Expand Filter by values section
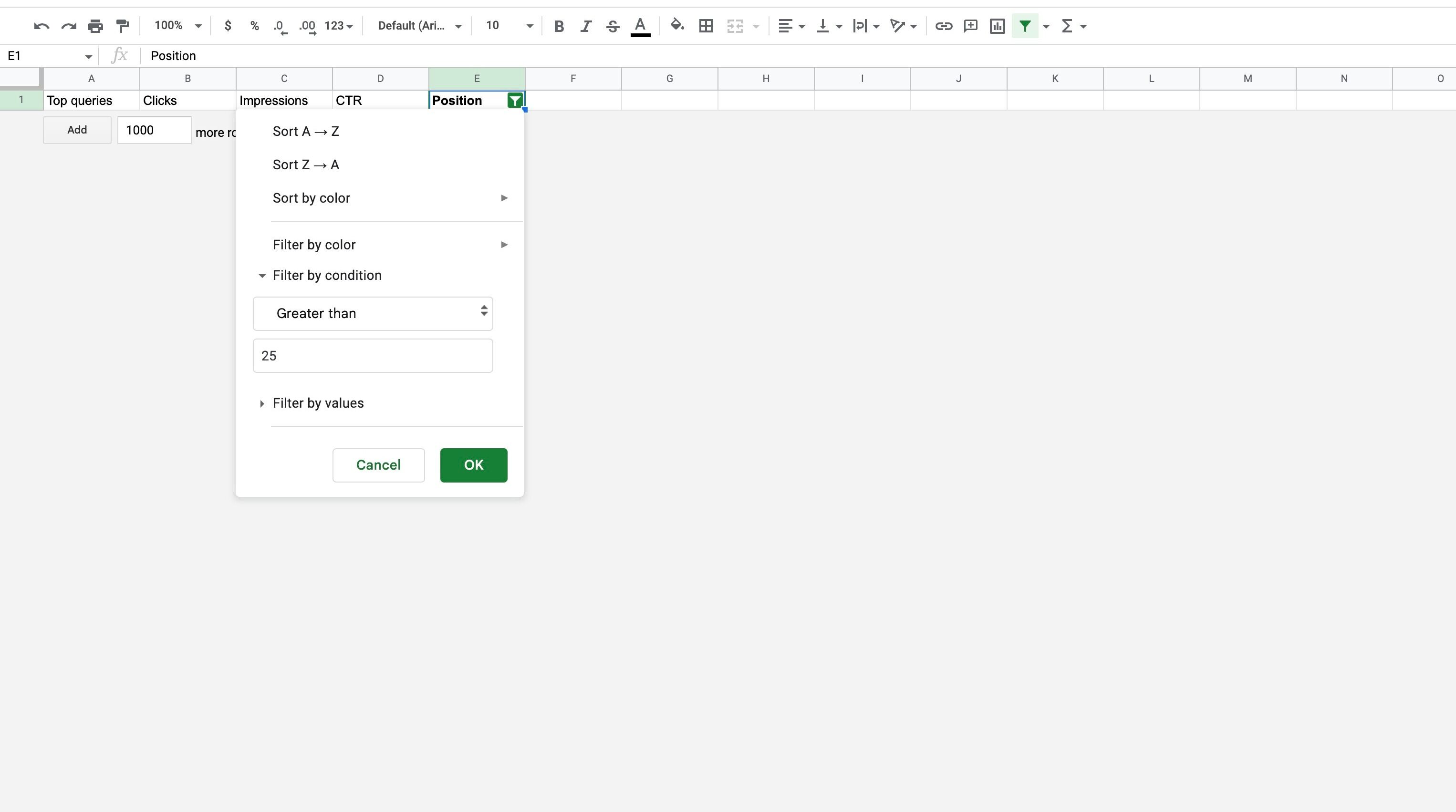Image resolution: width=1456 pixels, height=812 pixels. click(x=311, y=403)
